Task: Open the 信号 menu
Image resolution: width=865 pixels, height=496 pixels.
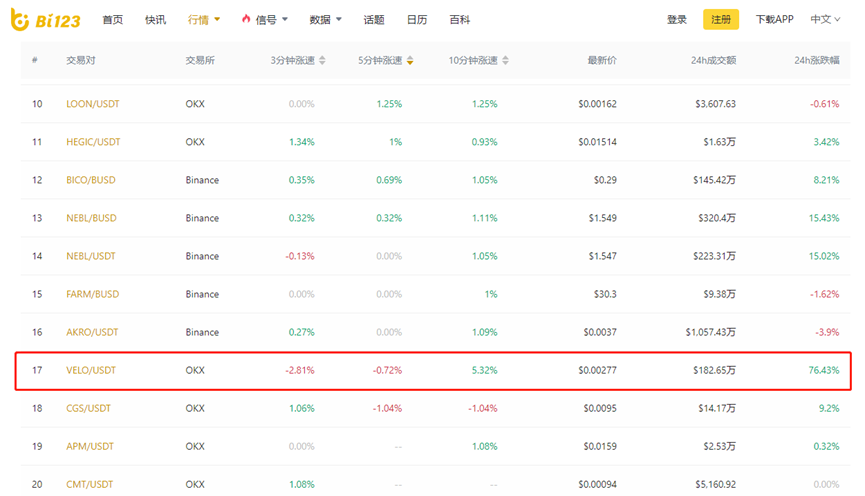Action: pyautogui.click(x=271, y=20)
